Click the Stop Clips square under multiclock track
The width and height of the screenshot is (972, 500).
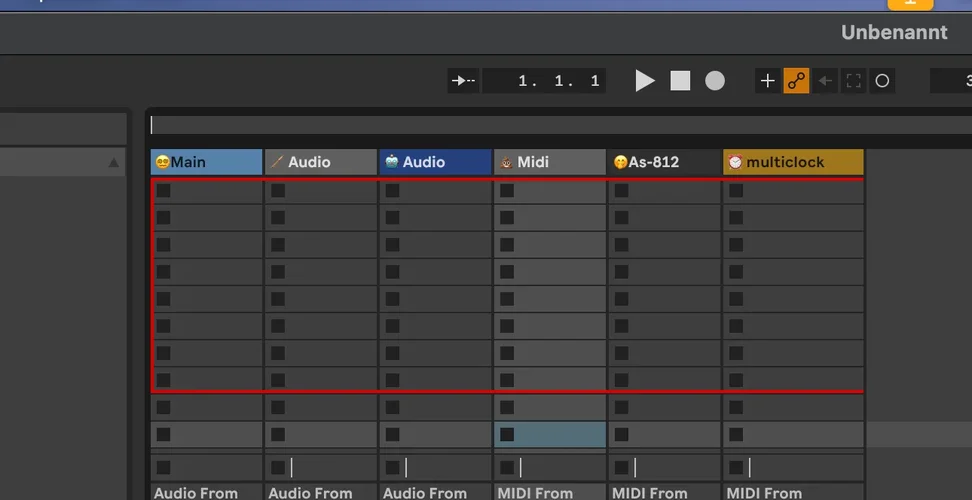click(736, 467)
